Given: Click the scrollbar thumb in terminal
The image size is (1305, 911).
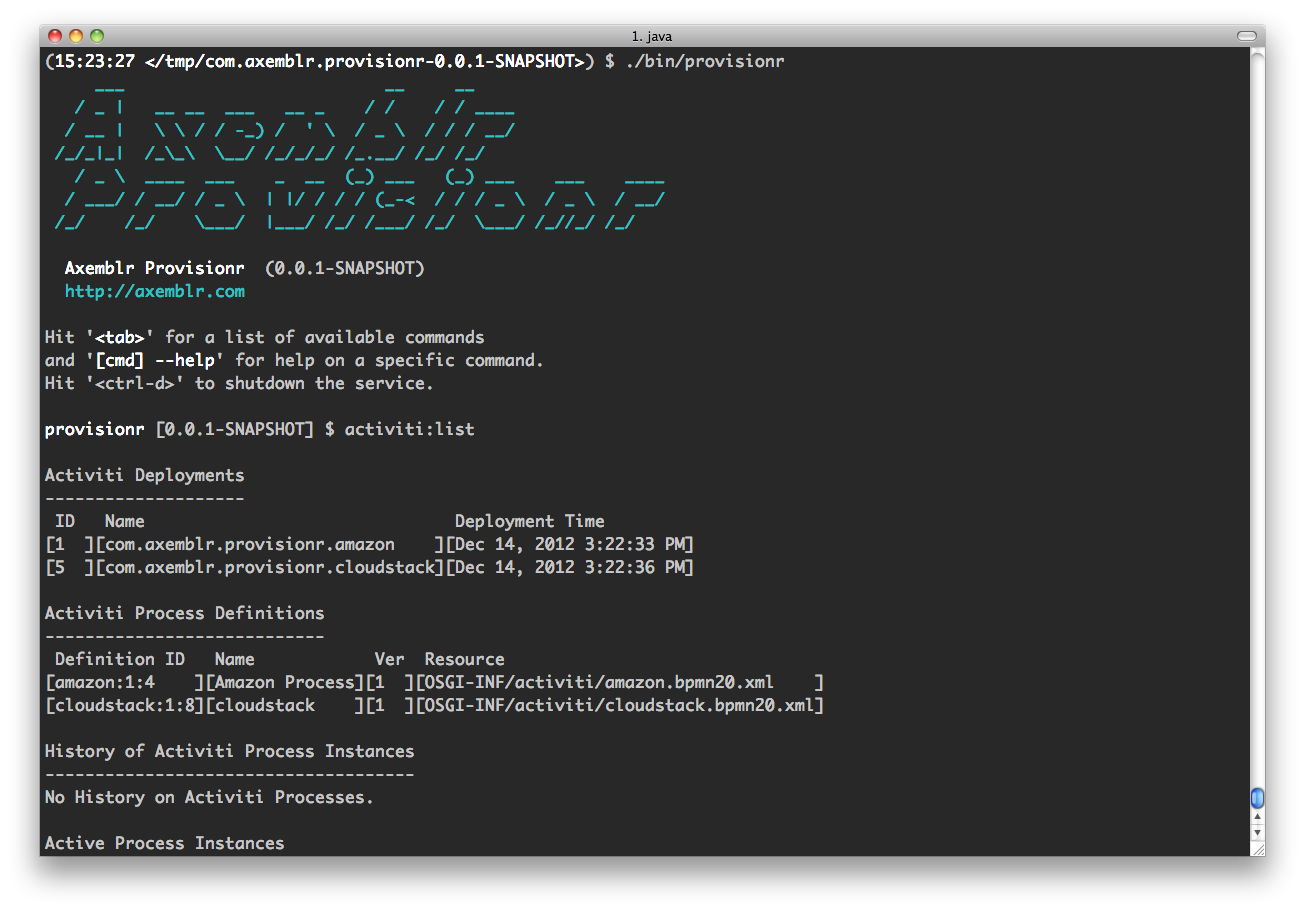Looking at the screenshot, I should coord(1258,797).
